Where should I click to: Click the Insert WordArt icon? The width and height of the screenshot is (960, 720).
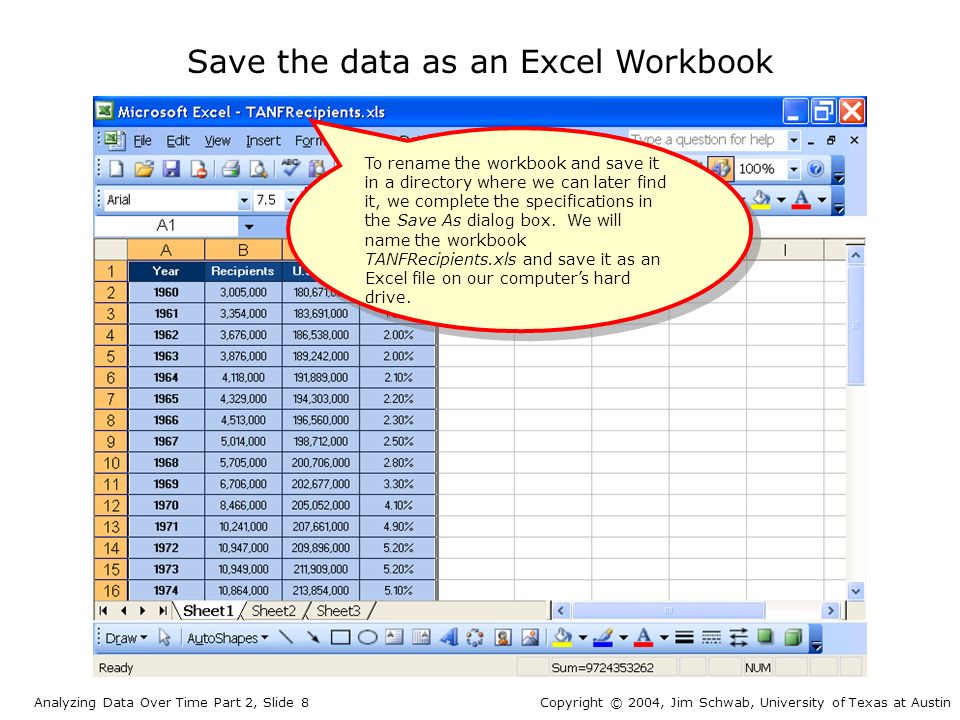pyautogui.click(x=449, y=637)
